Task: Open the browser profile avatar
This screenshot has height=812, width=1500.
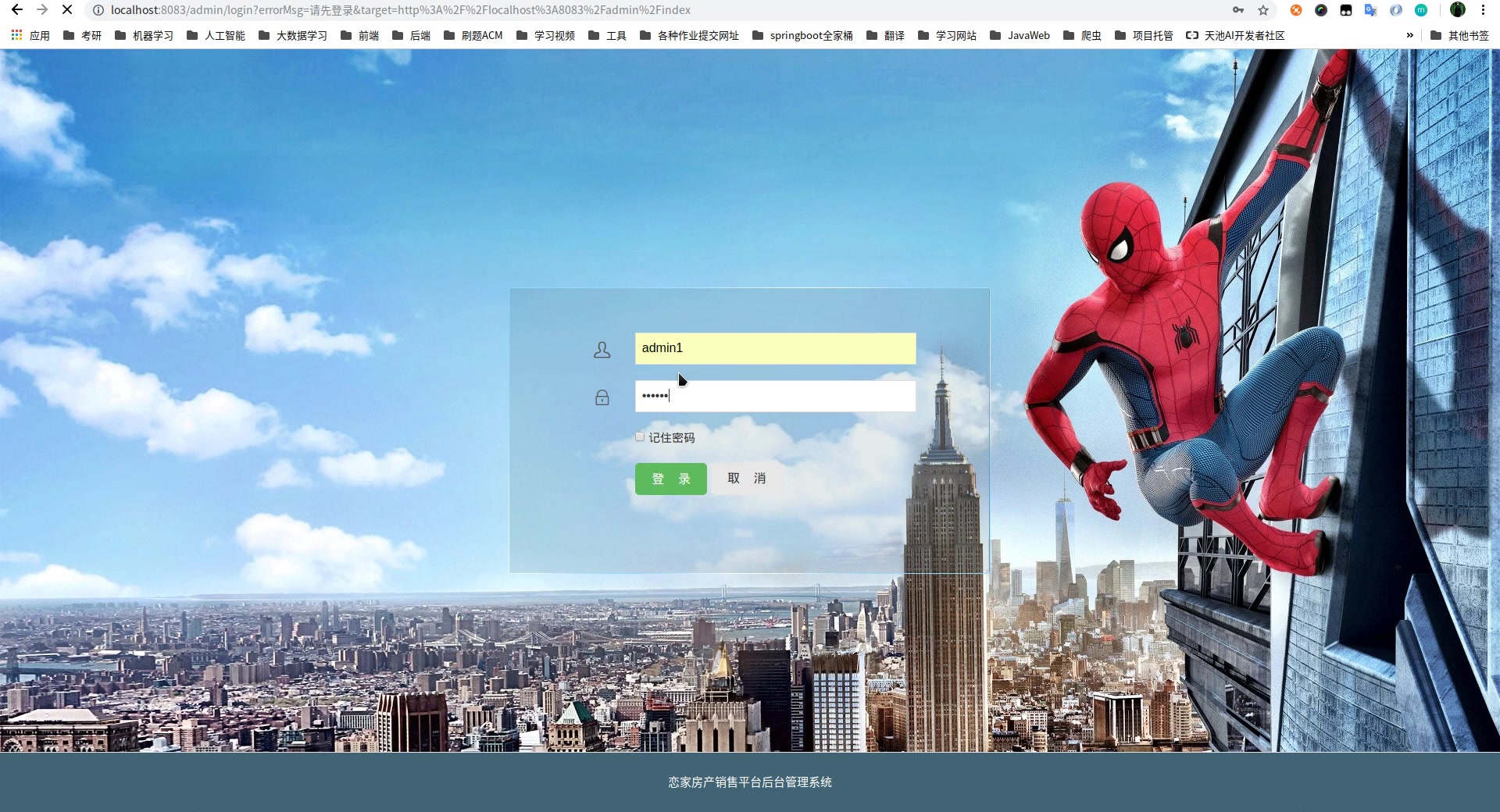Action: click(x=1458, y=10)
